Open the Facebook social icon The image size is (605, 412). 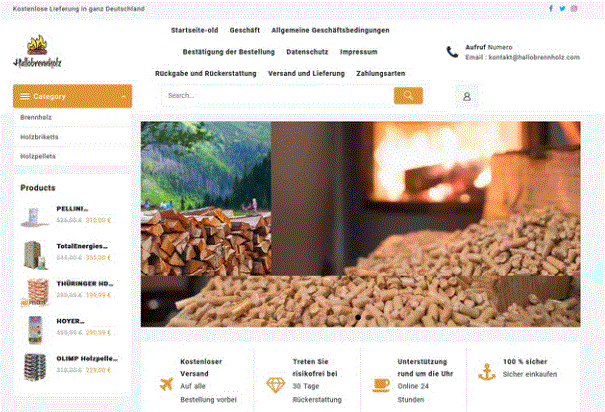pos(551,8)
